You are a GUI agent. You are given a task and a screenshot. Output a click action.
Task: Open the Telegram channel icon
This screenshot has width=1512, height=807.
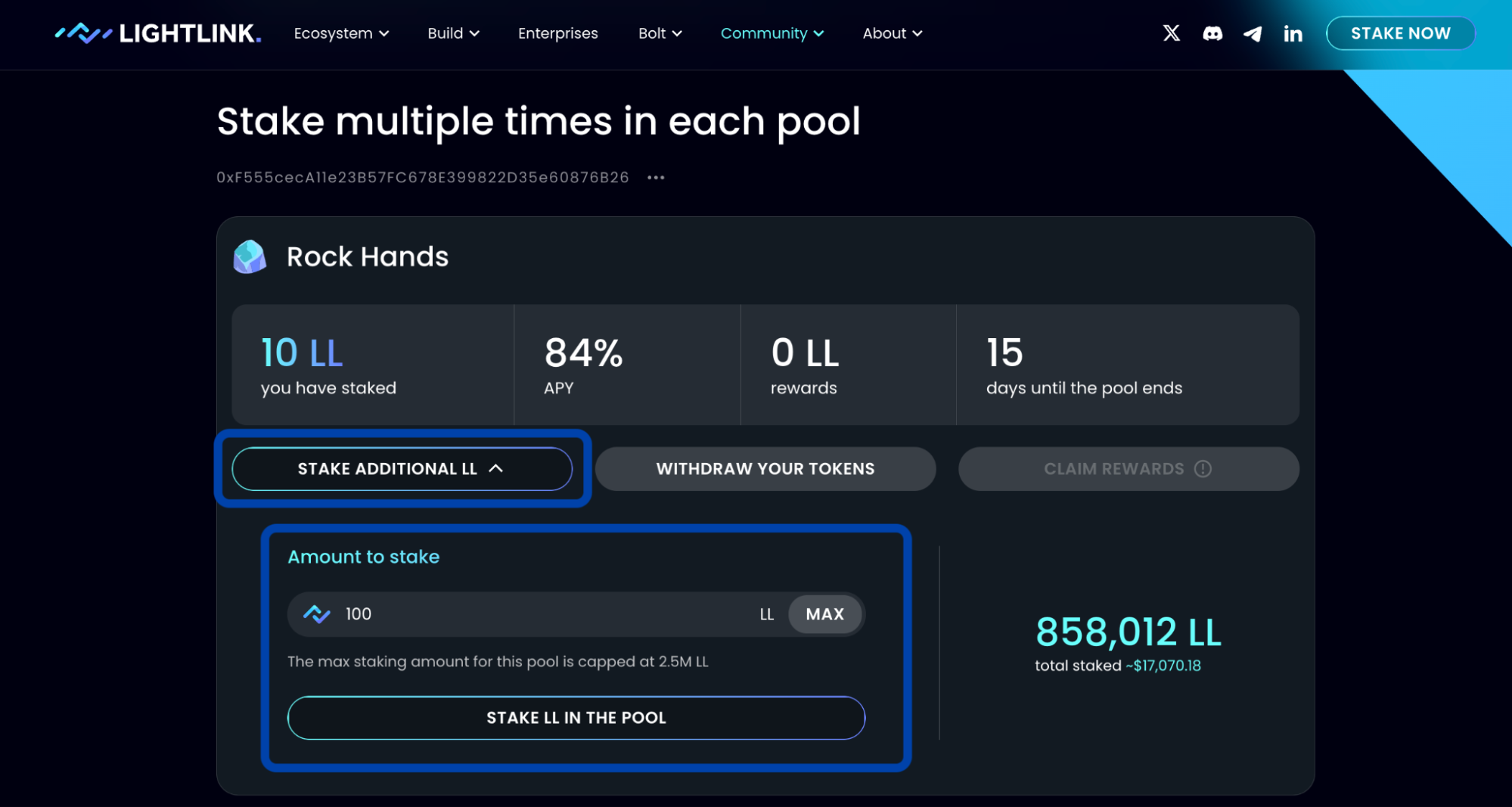1253,33
